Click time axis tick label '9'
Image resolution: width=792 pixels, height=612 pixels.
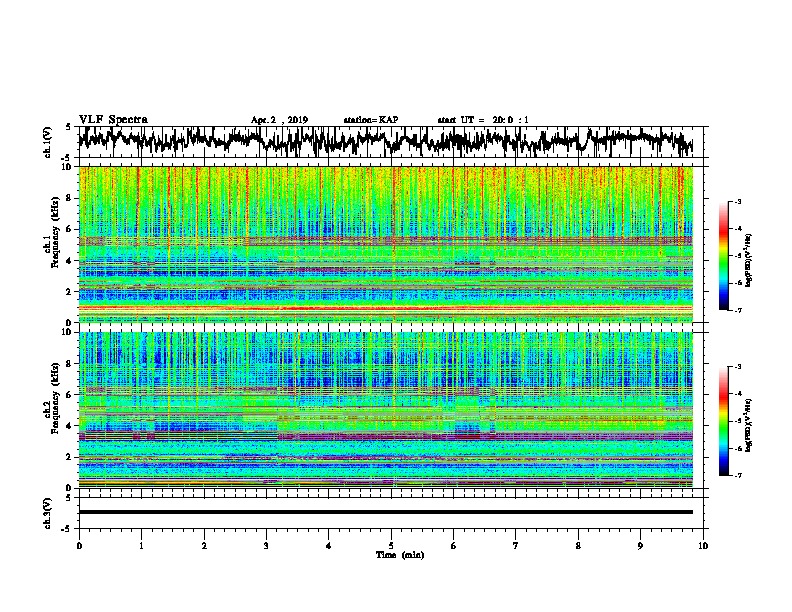tap(640, 546)
